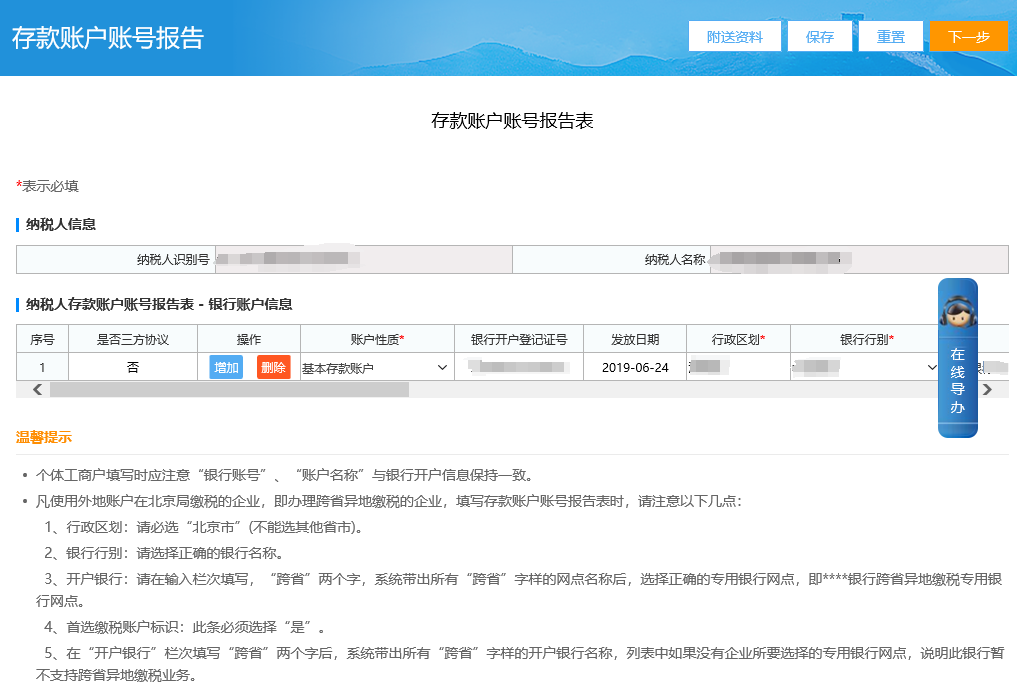Click 增加 to add a bank account row

point(224,367)
